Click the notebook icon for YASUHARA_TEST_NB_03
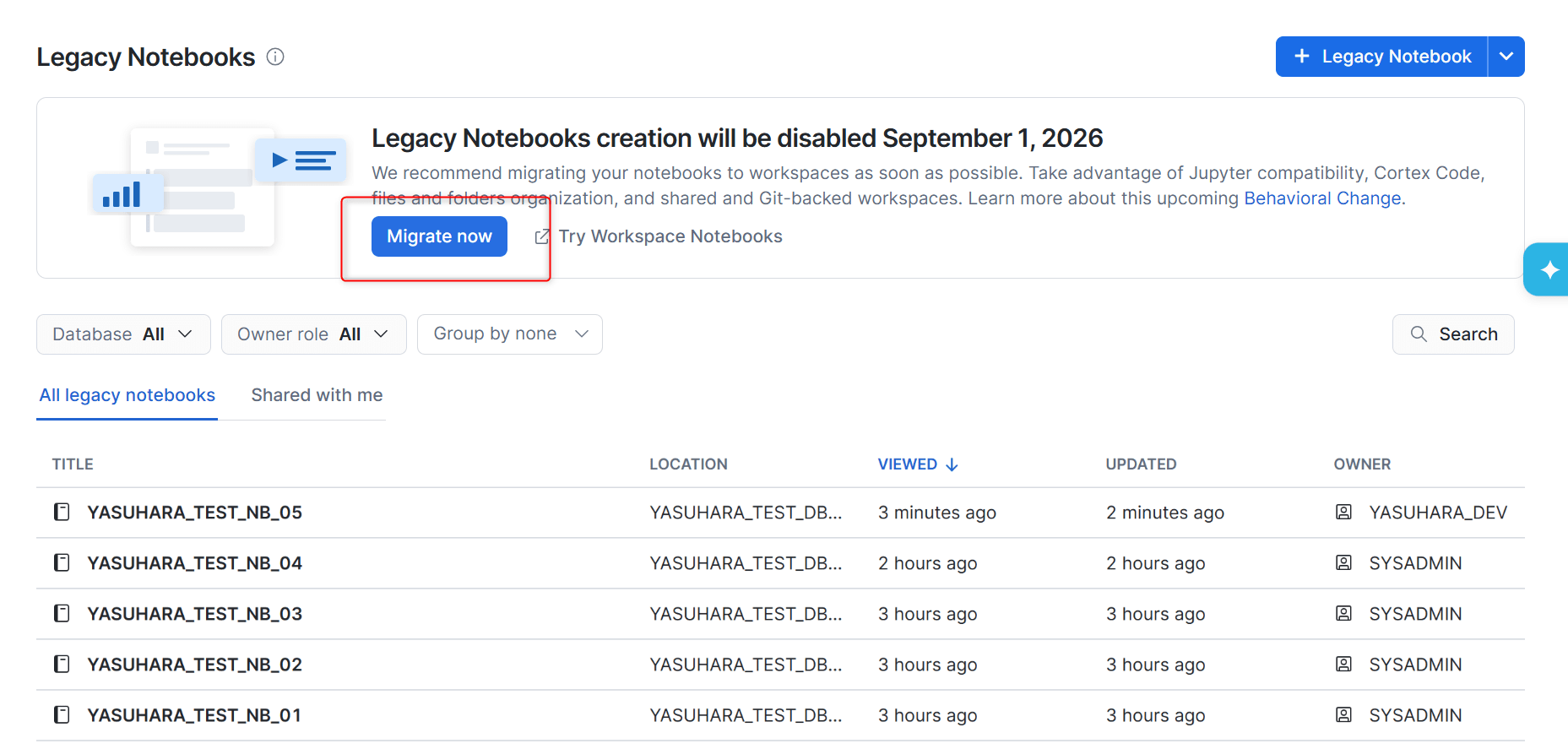1568x749 pixels. click(62, 613)
